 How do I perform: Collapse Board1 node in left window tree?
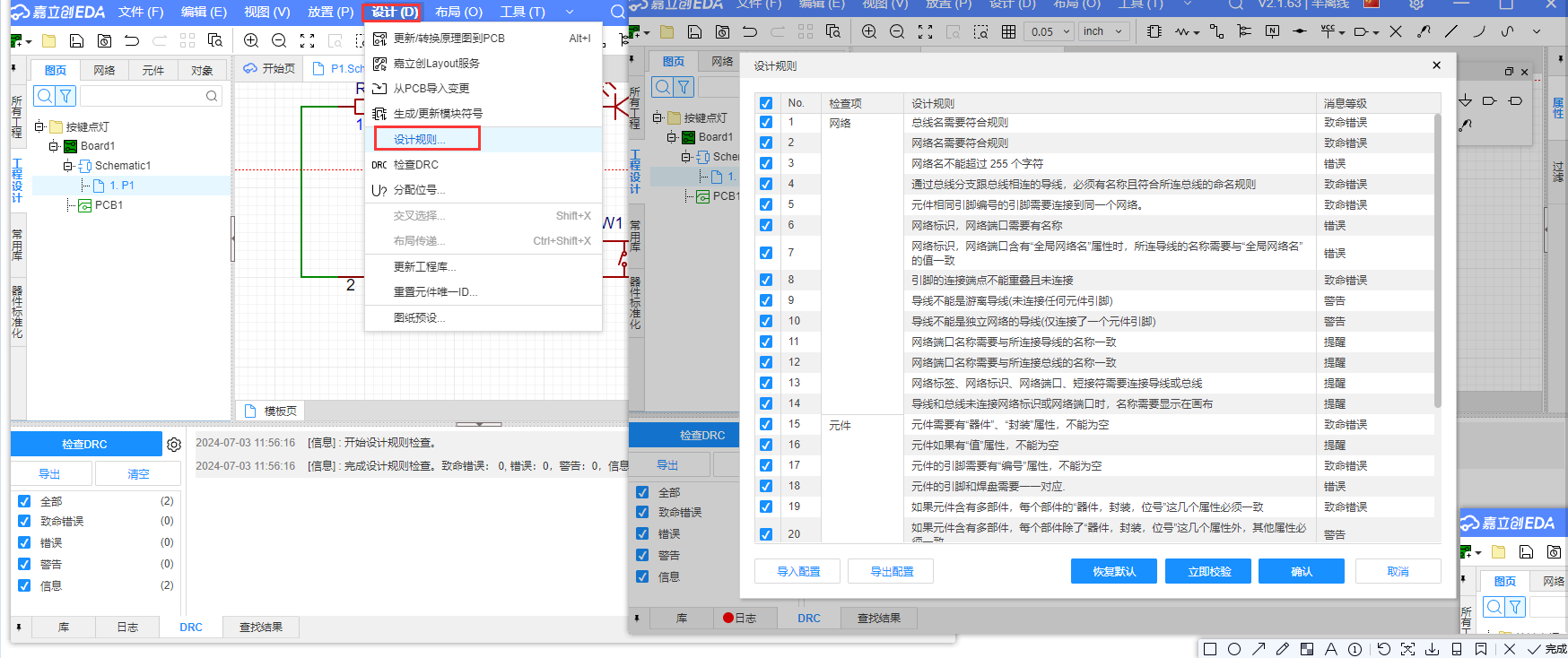coord(54,146)
